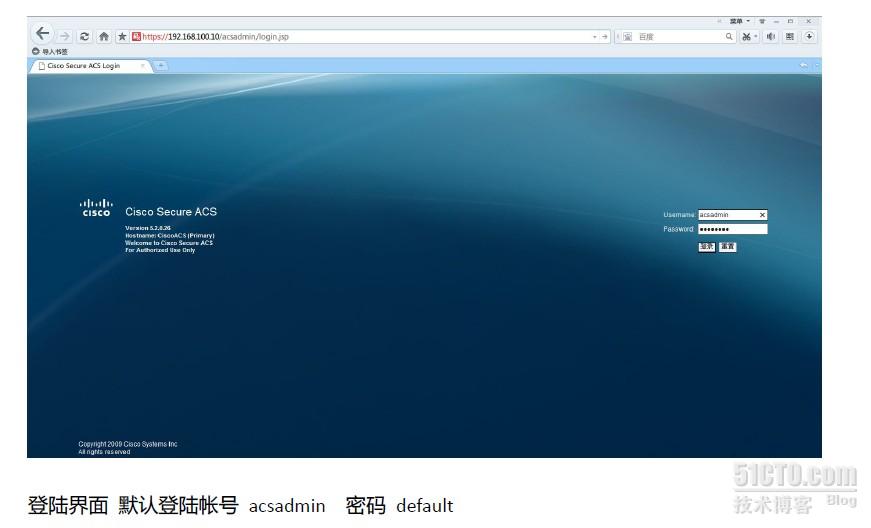Go back with the browser back arrow
The image size is (871, 528).
coord(43,34)
